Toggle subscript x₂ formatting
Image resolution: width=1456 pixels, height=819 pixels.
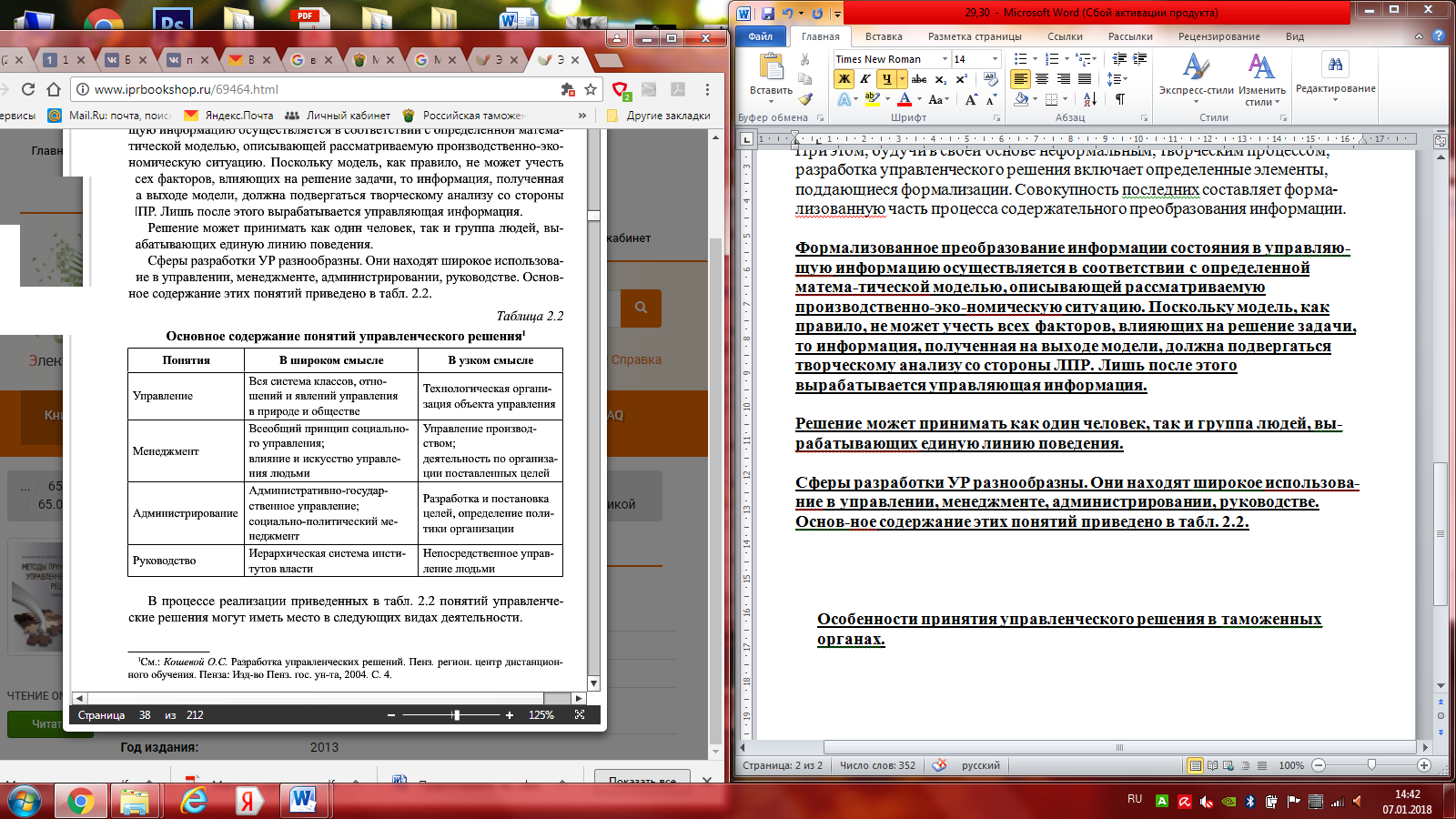point(941,79)
